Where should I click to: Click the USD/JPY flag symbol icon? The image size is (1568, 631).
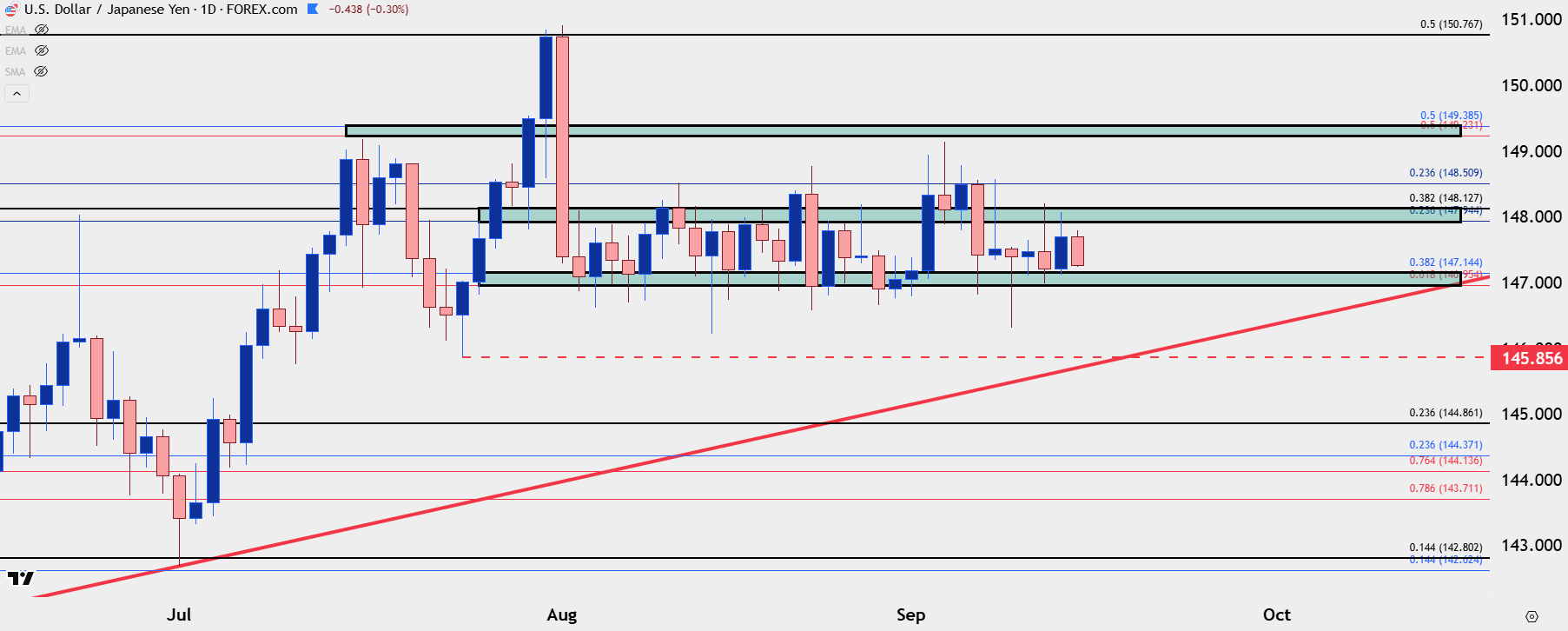pos(10,10)
